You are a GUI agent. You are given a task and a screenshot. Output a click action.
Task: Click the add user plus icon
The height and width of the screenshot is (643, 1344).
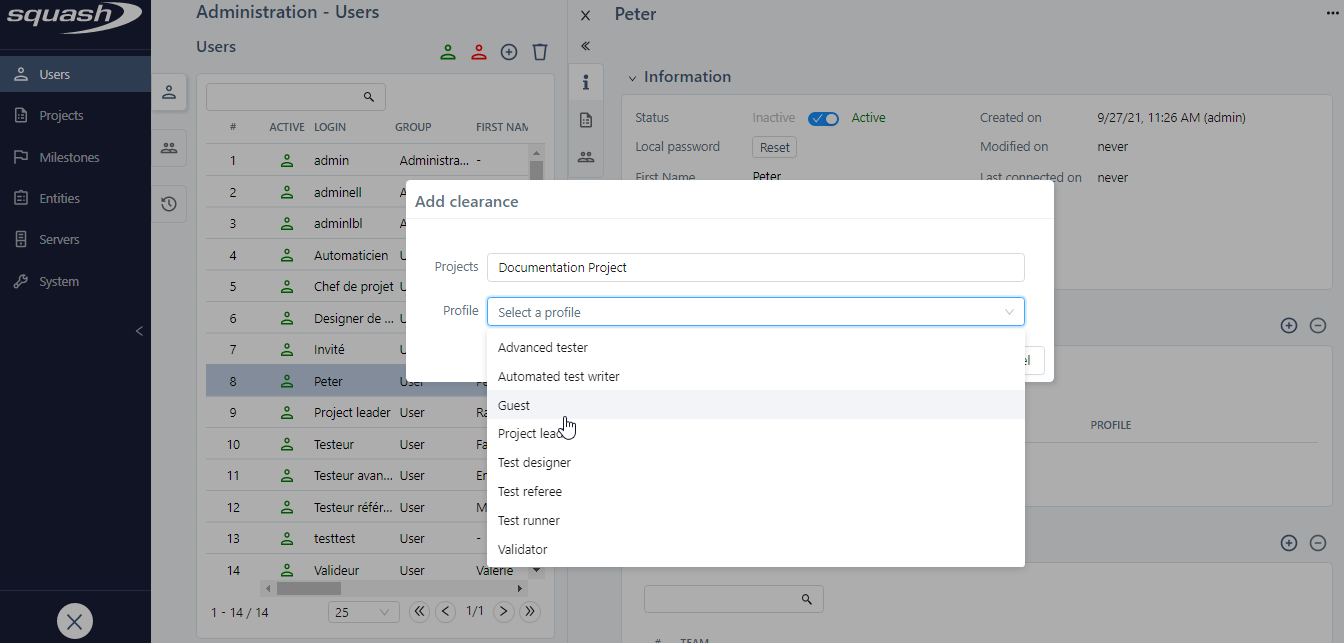509,52
